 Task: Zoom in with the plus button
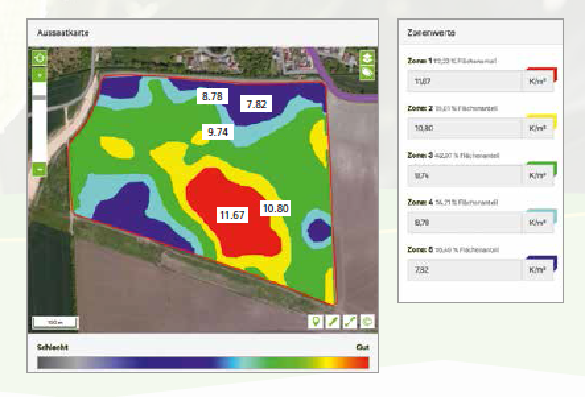[39, 75]
